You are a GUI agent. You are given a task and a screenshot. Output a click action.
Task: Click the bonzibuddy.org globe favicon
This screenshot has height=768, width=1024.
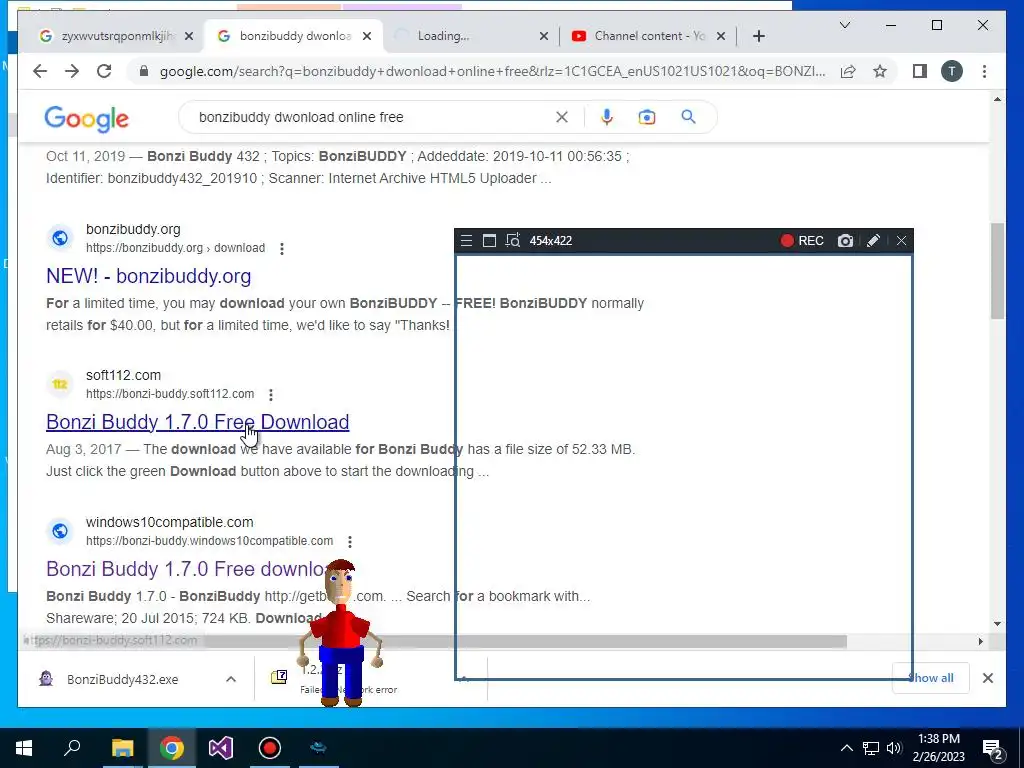[59, 238]
